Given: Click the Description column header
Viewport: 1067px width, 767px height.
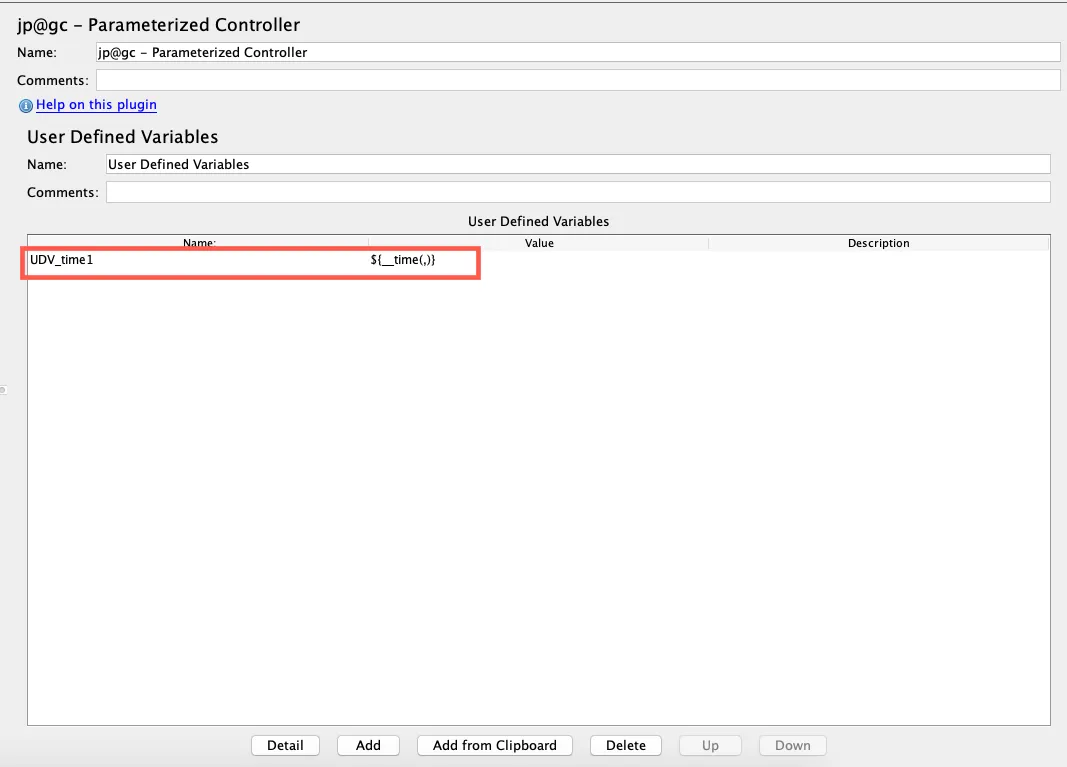Looking at the screenshot, I should [x=879, y=243].
